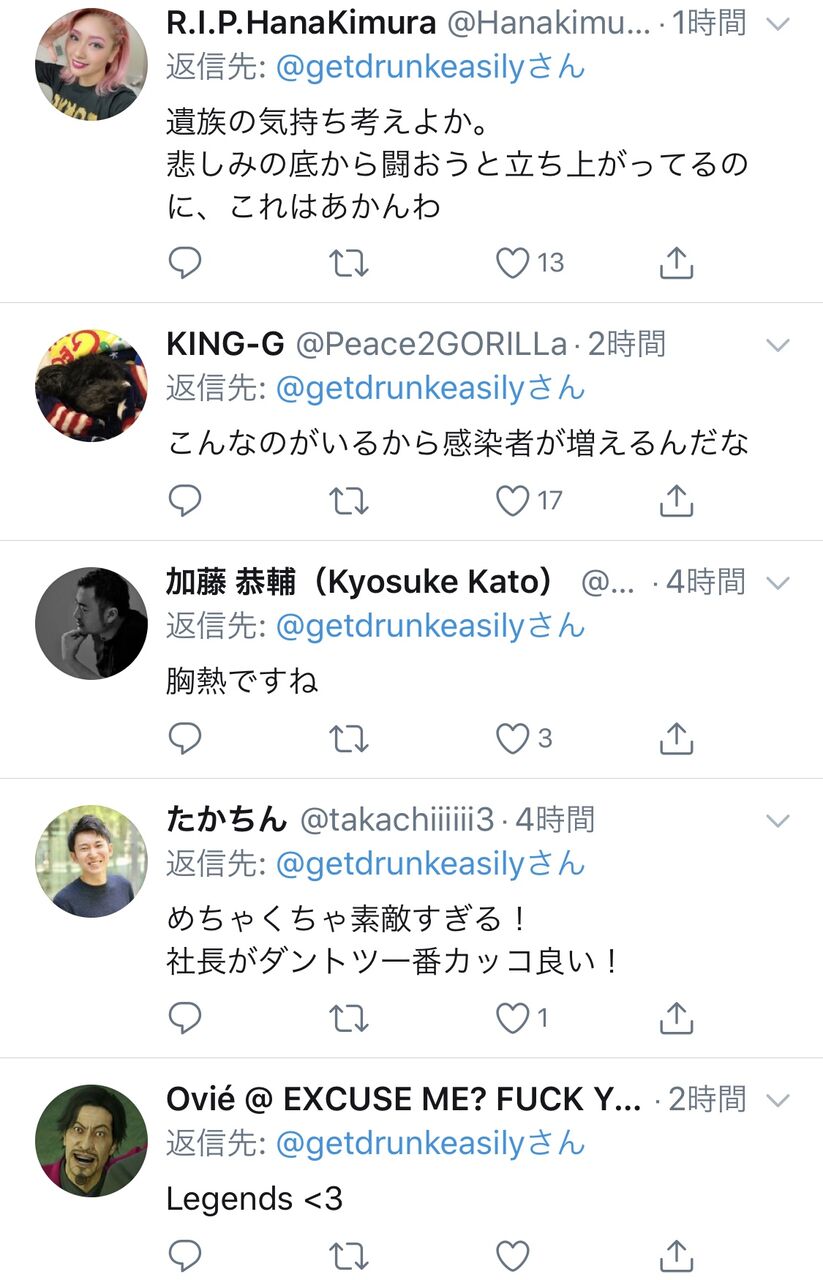Image resolution: width=823 pixels, height=1280 pixels.
Task: Share the たかちん tweet
Action: click(677, 1018)
